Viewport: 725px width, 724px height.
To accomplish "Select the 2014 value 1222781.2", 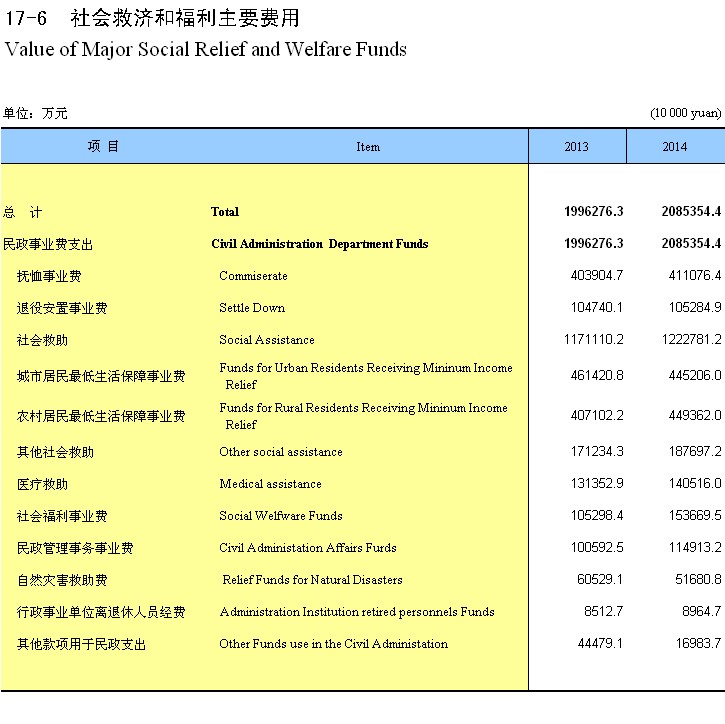I will point(684,340).
